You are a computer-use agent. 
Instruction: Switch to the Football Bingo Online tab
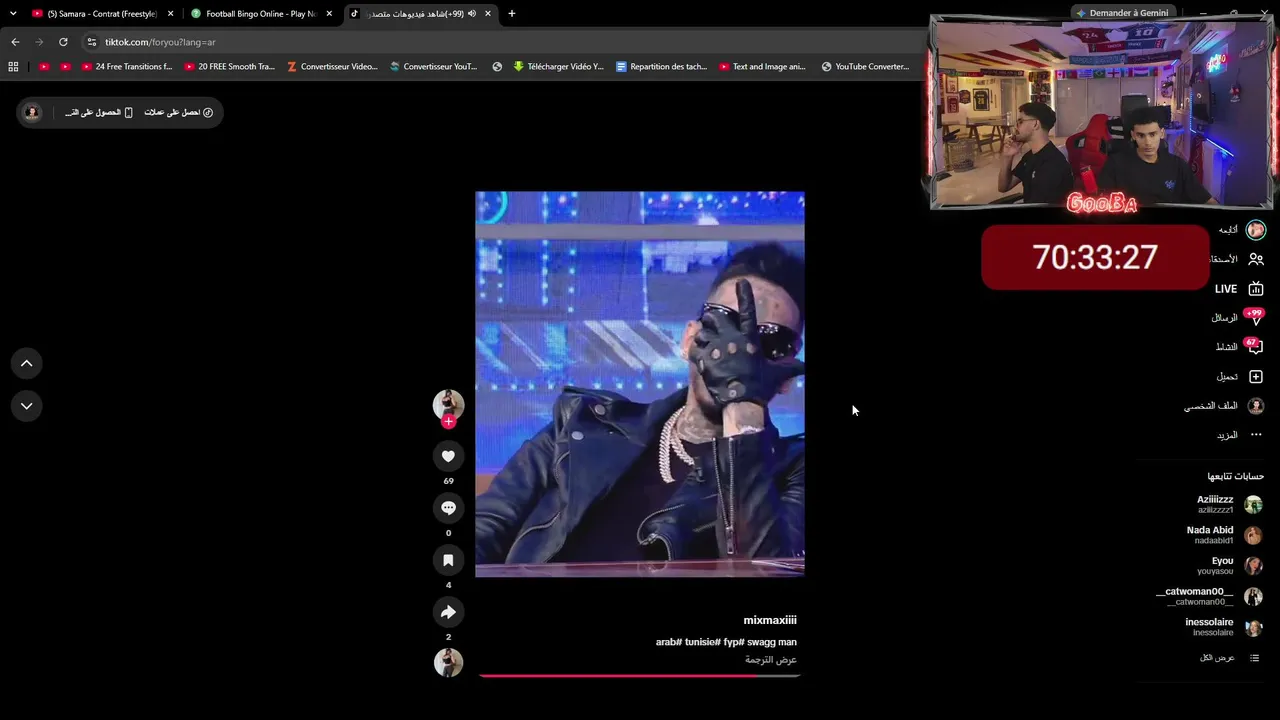pos(260,14)
